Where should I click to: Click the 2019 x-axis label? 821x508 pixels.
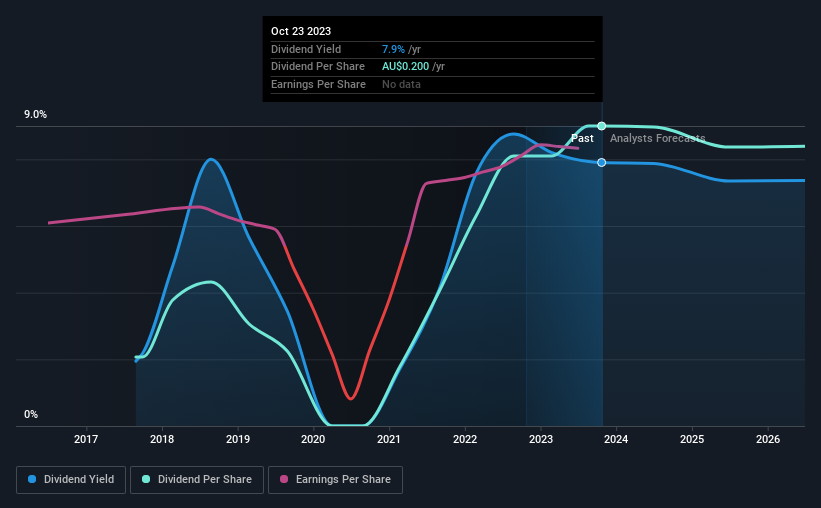pos(238,439)
